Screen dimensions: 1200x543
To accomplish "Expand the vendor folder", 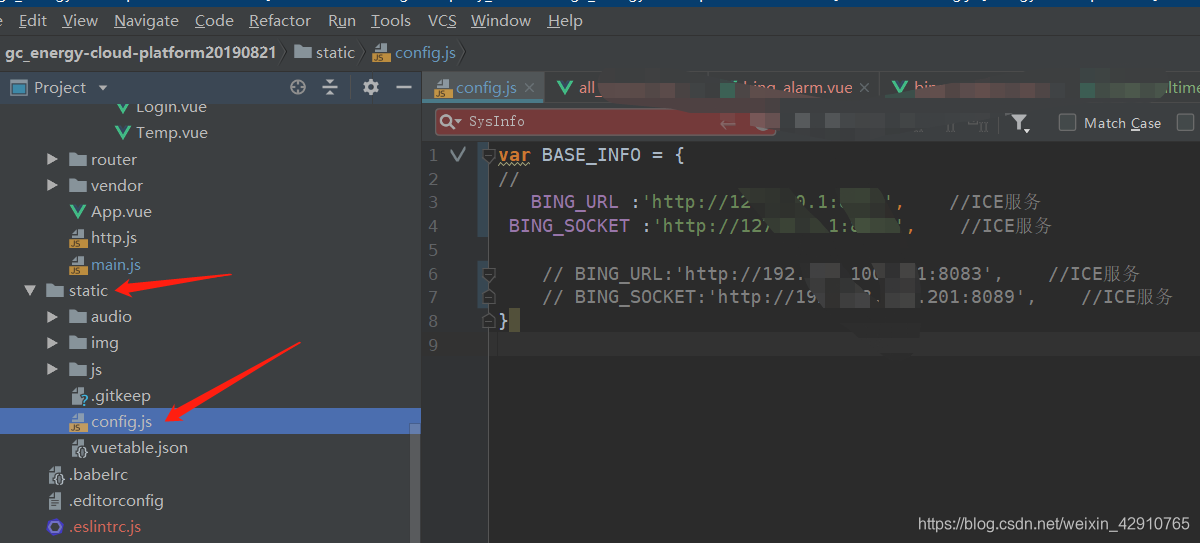I will (52, 185).
